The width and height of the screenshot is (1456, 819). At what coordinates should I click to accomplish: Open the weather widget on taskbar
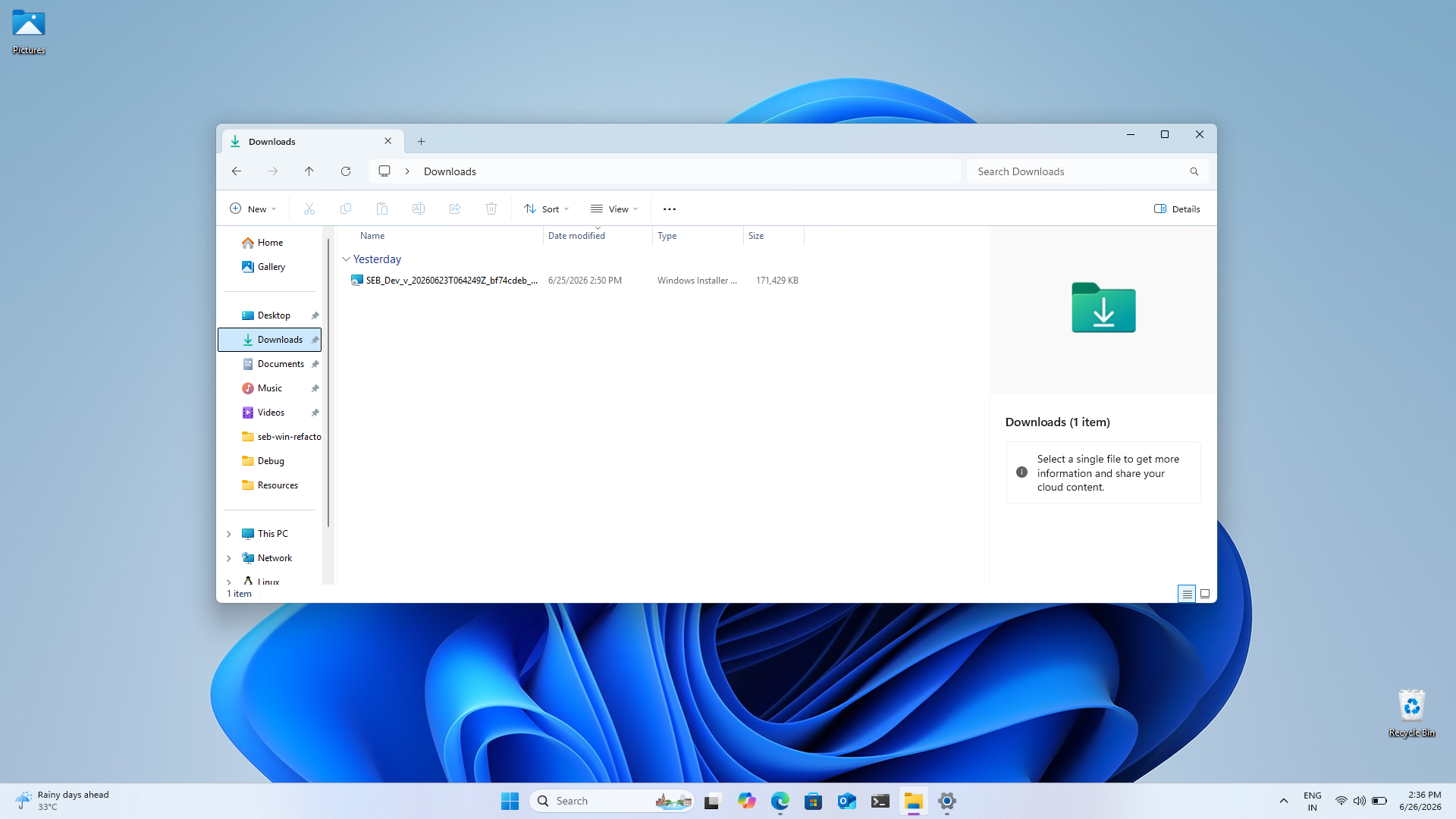pyautogui.click(x=62, y=801)
